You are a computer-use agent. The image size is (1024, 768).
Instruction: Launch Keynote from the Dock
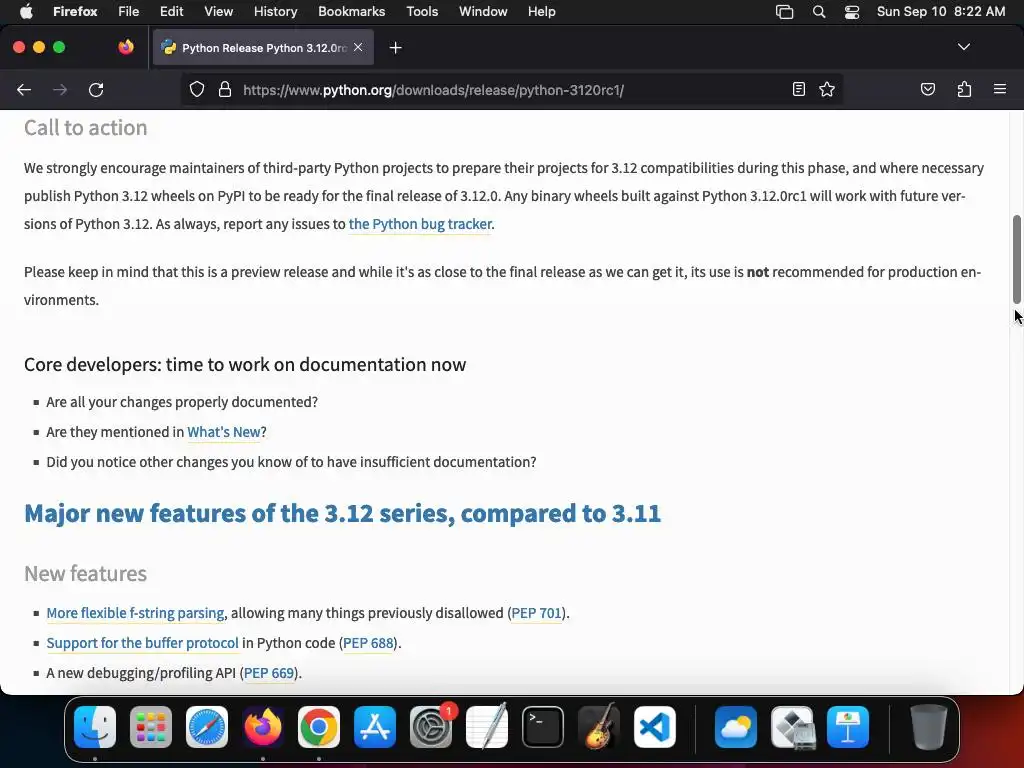coord(848,727)
